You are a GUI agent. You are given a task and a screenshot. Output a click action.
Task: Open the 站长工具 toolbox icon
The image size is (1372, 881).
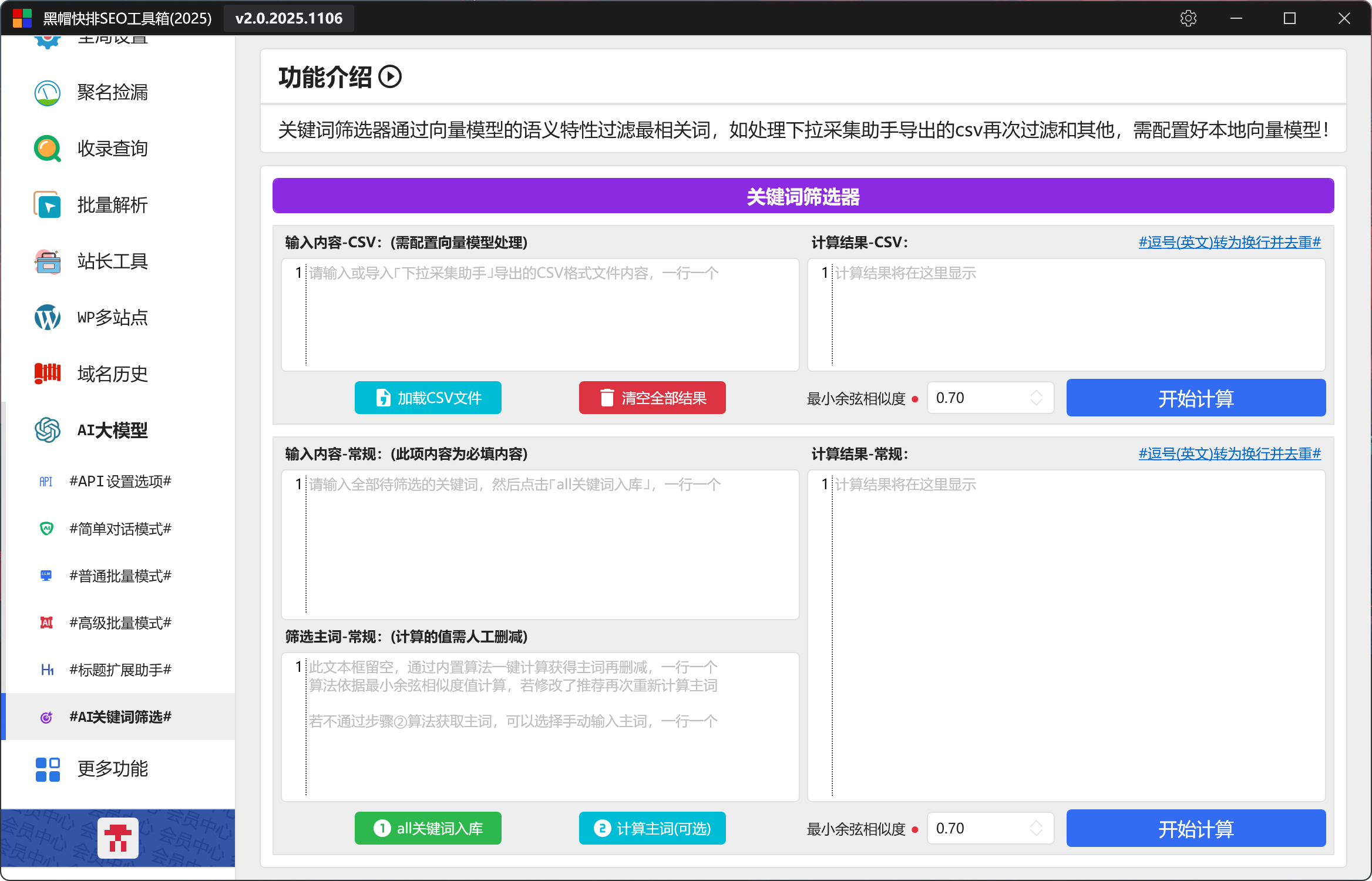point(48,261)
